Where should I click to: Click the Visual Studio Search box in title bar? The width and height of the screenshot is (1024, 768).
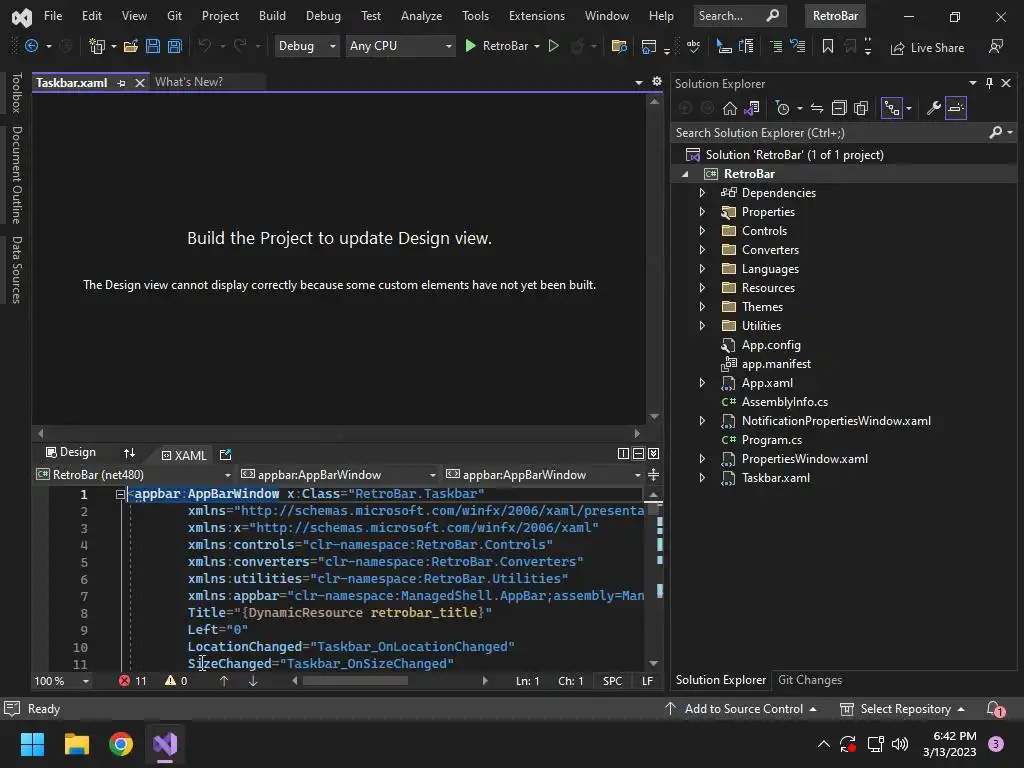739,16
